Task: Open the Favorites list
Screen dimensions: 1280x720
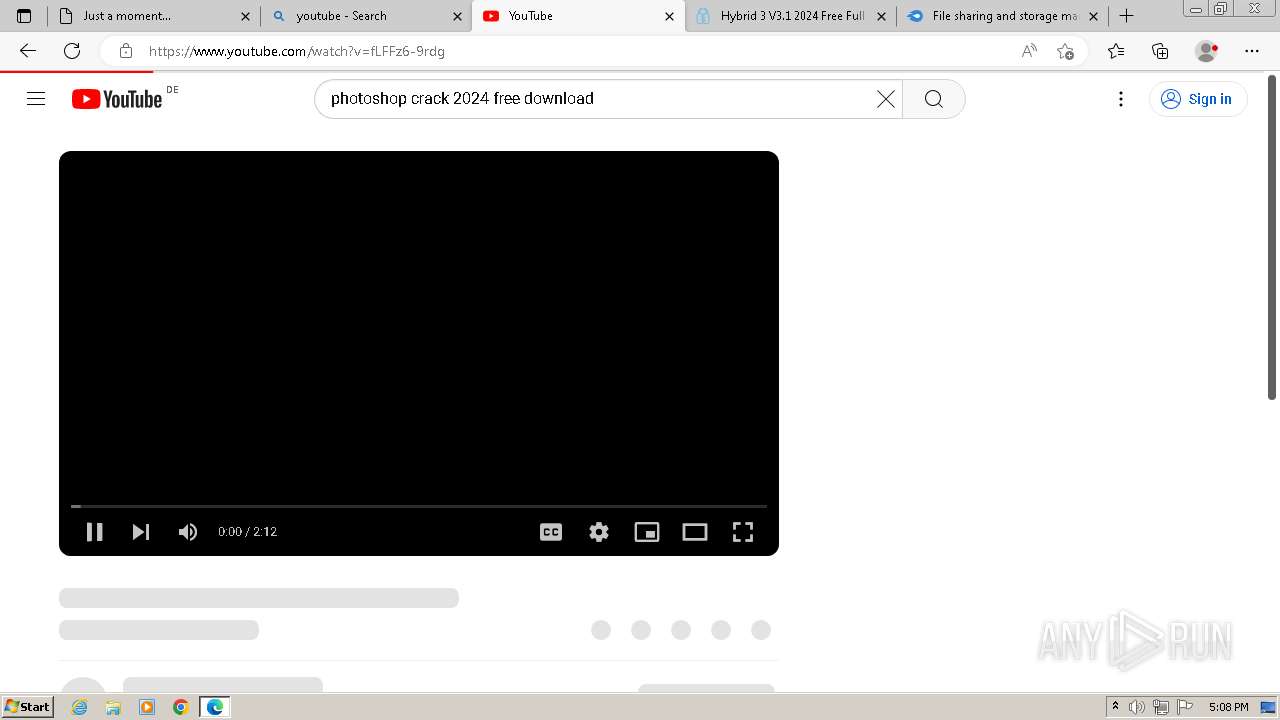Action: click(1116, 51)
